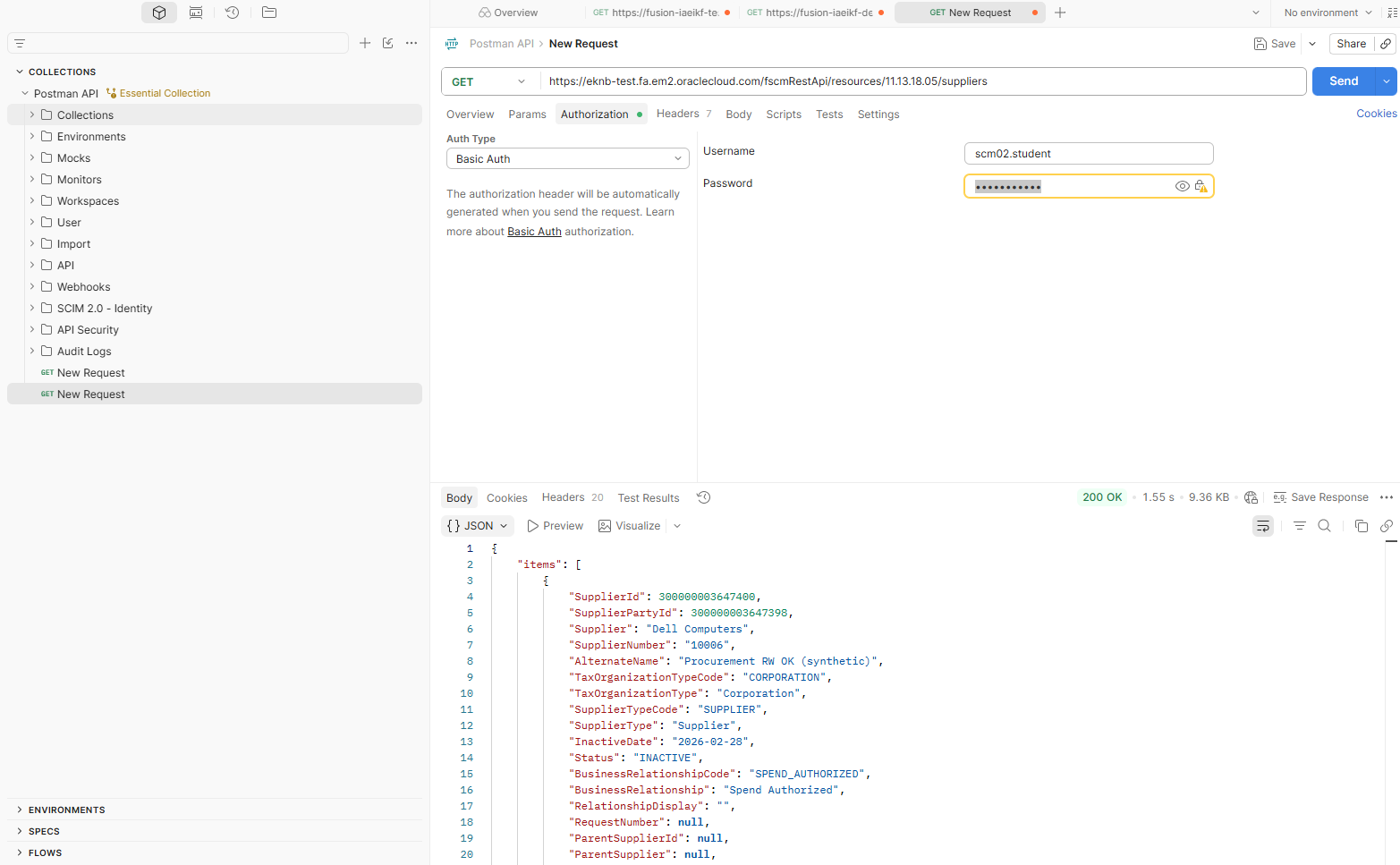
Task: Open sidebar more options ellipsis
Action: pos(412,43)
